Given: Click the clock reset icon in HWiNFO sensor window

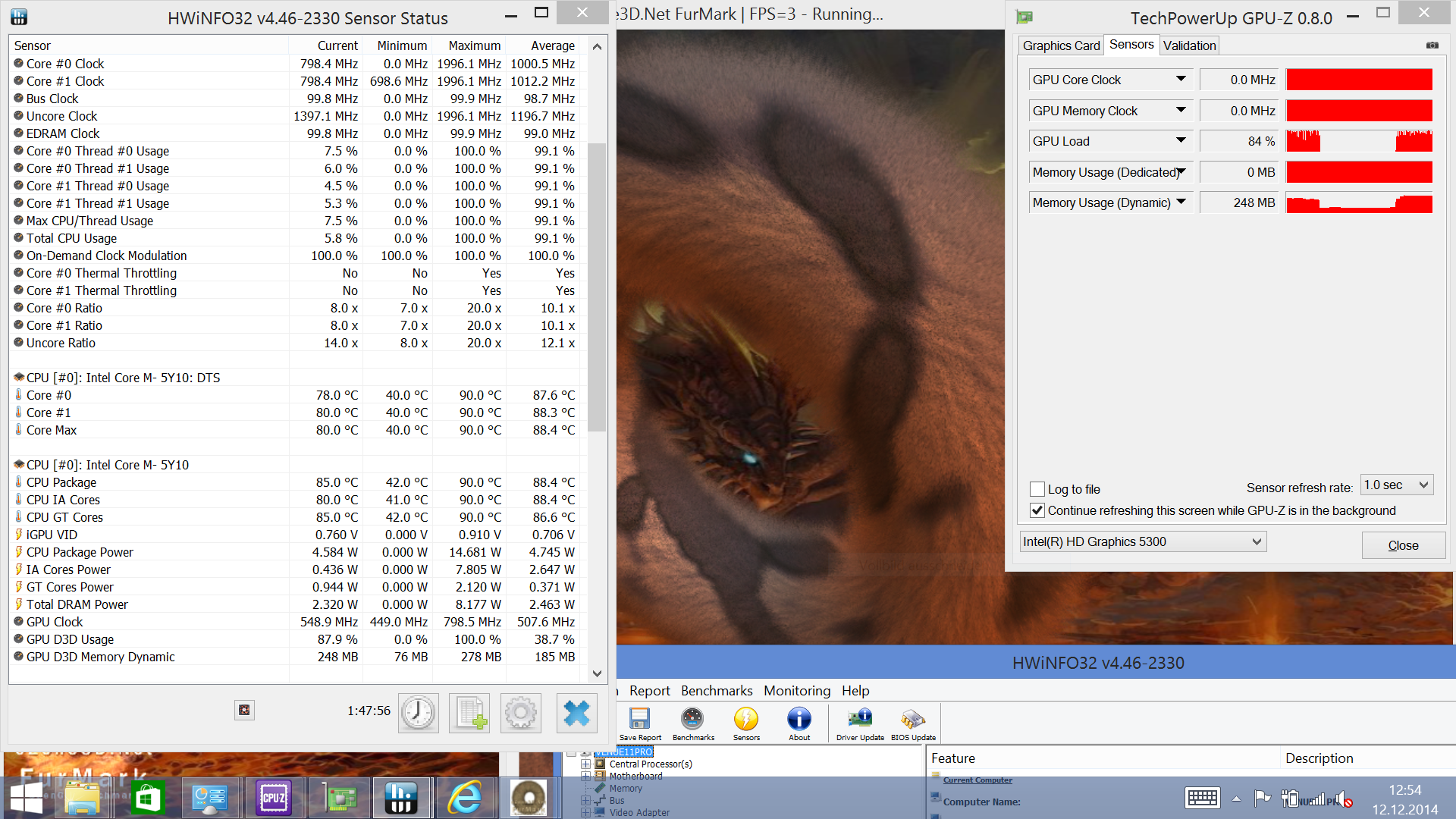Looking at the screenshot, I should pos(419,713).
